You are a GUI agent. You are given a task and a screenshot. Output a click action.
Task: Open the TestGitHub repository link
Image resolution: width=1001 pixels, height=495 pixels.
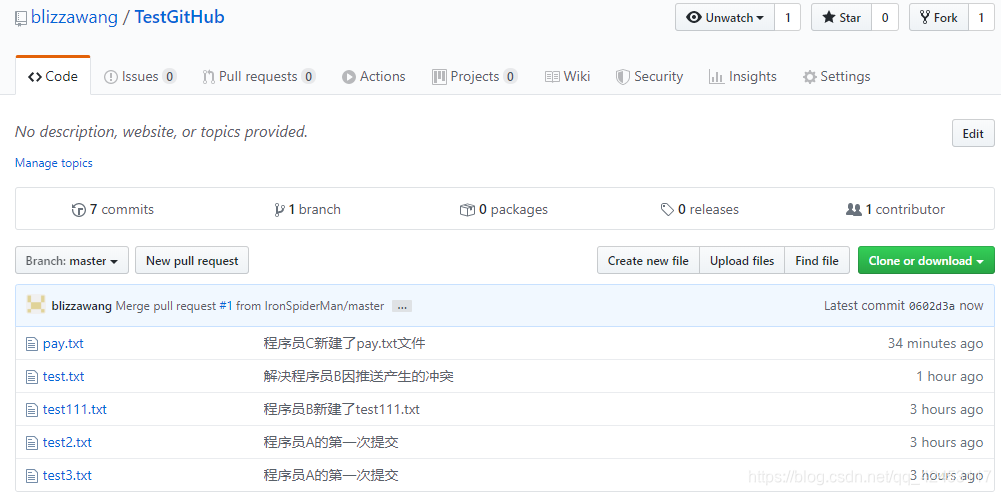pyautogui.click(x=179, y=17)
